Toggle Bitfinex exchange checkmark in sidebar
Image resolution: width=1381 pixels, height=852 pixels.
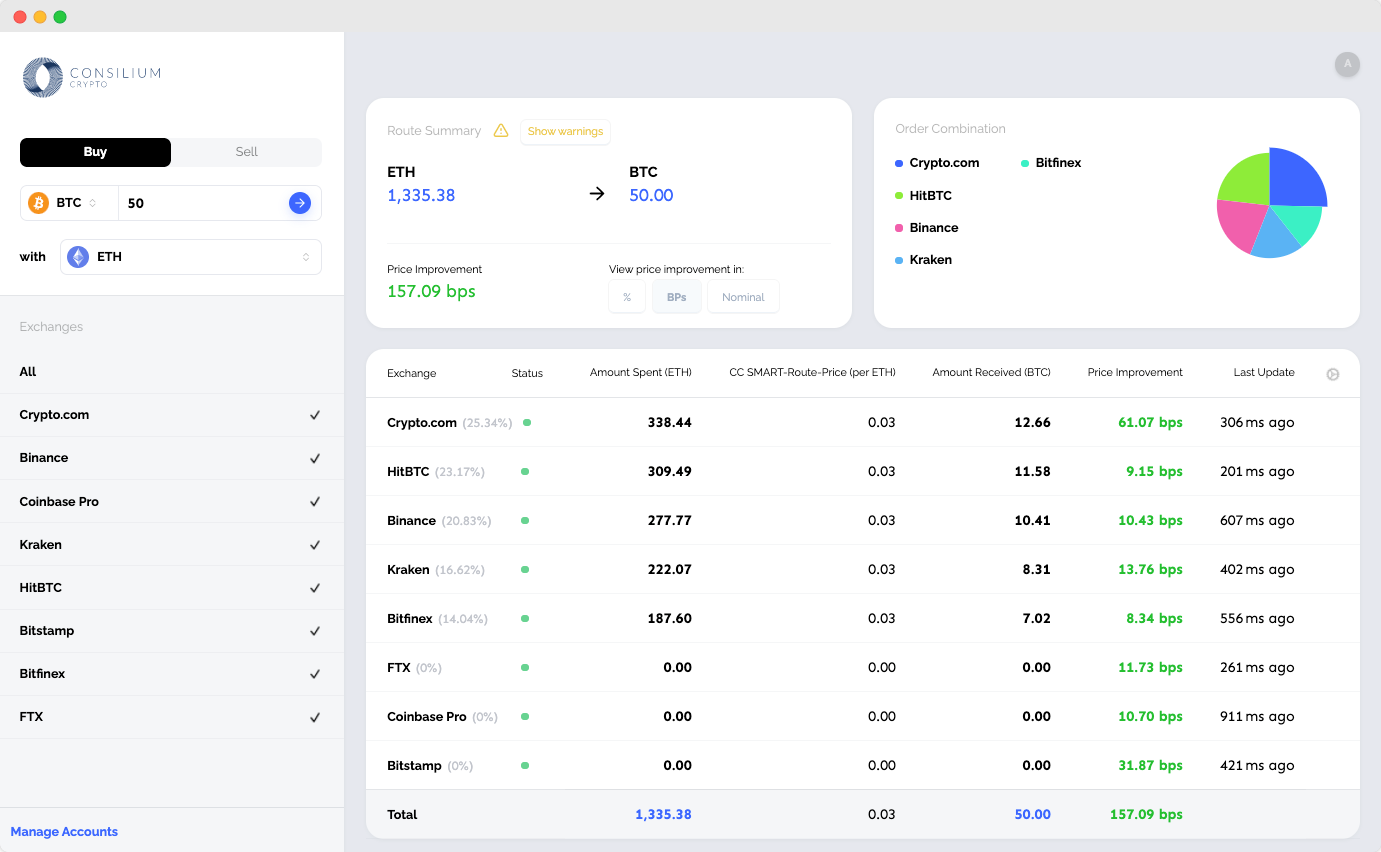click(315, 674)
